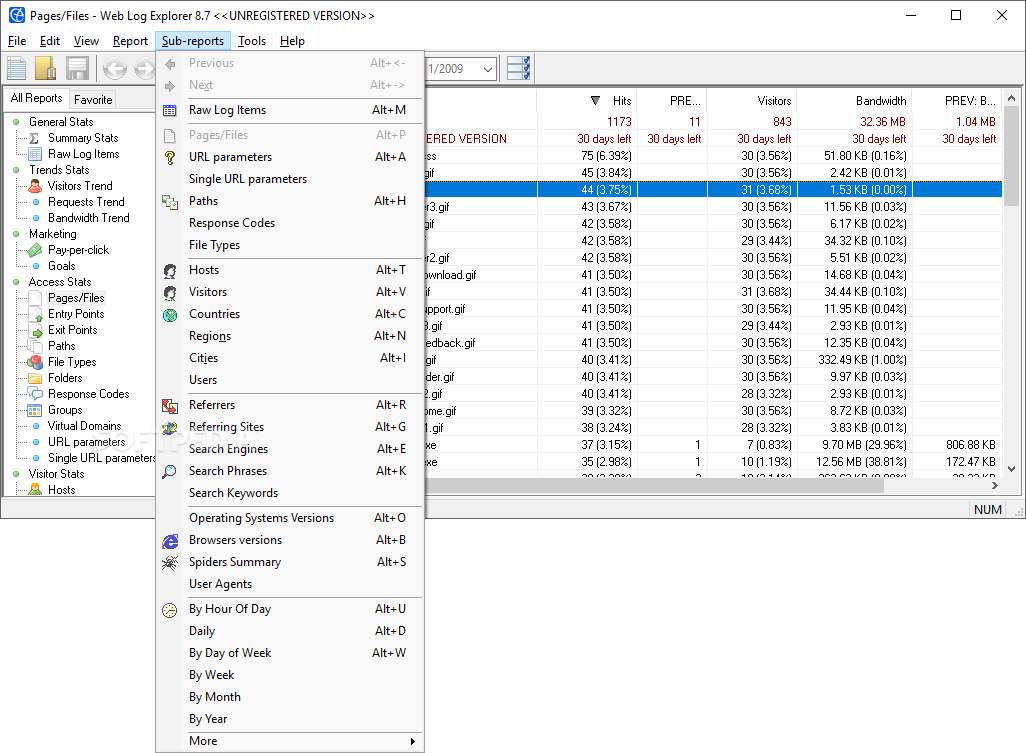Screen dimensions: 1026x753
Task: Choose Search Keywords menu entry
Action: pyautogui.click(x=290, y=493)
